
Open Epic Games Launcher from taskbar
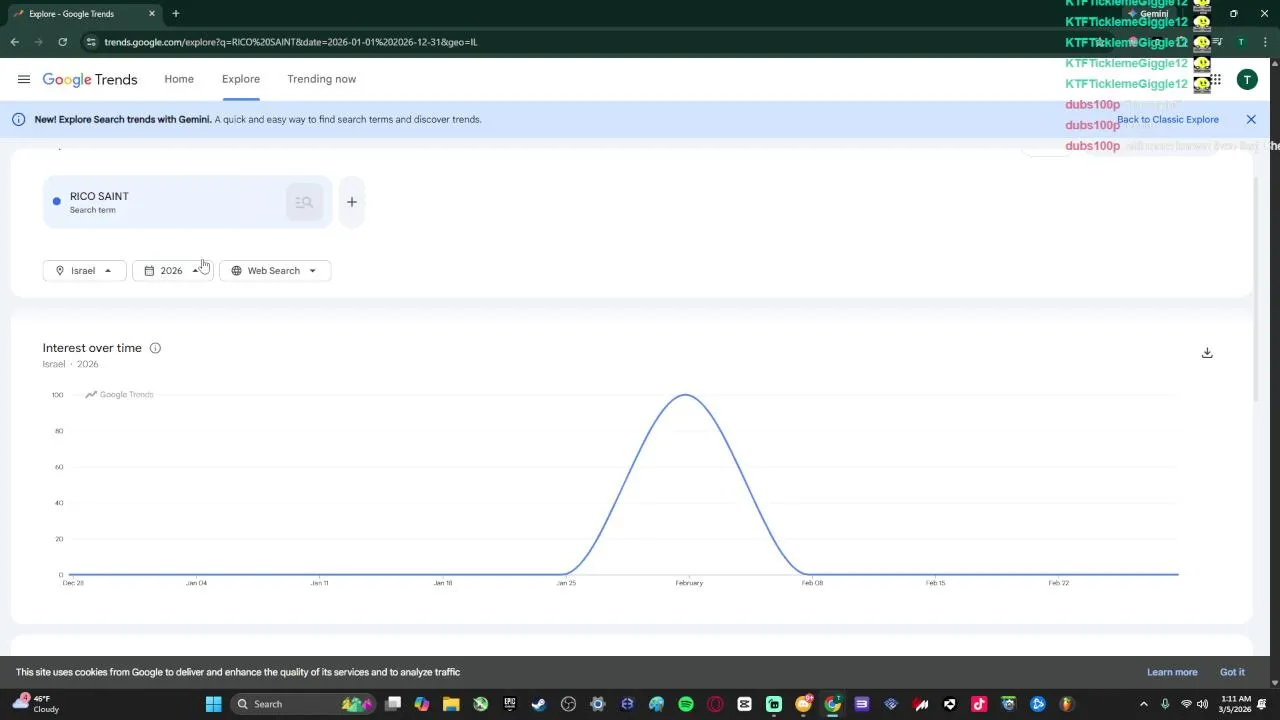tap(510, 704)
